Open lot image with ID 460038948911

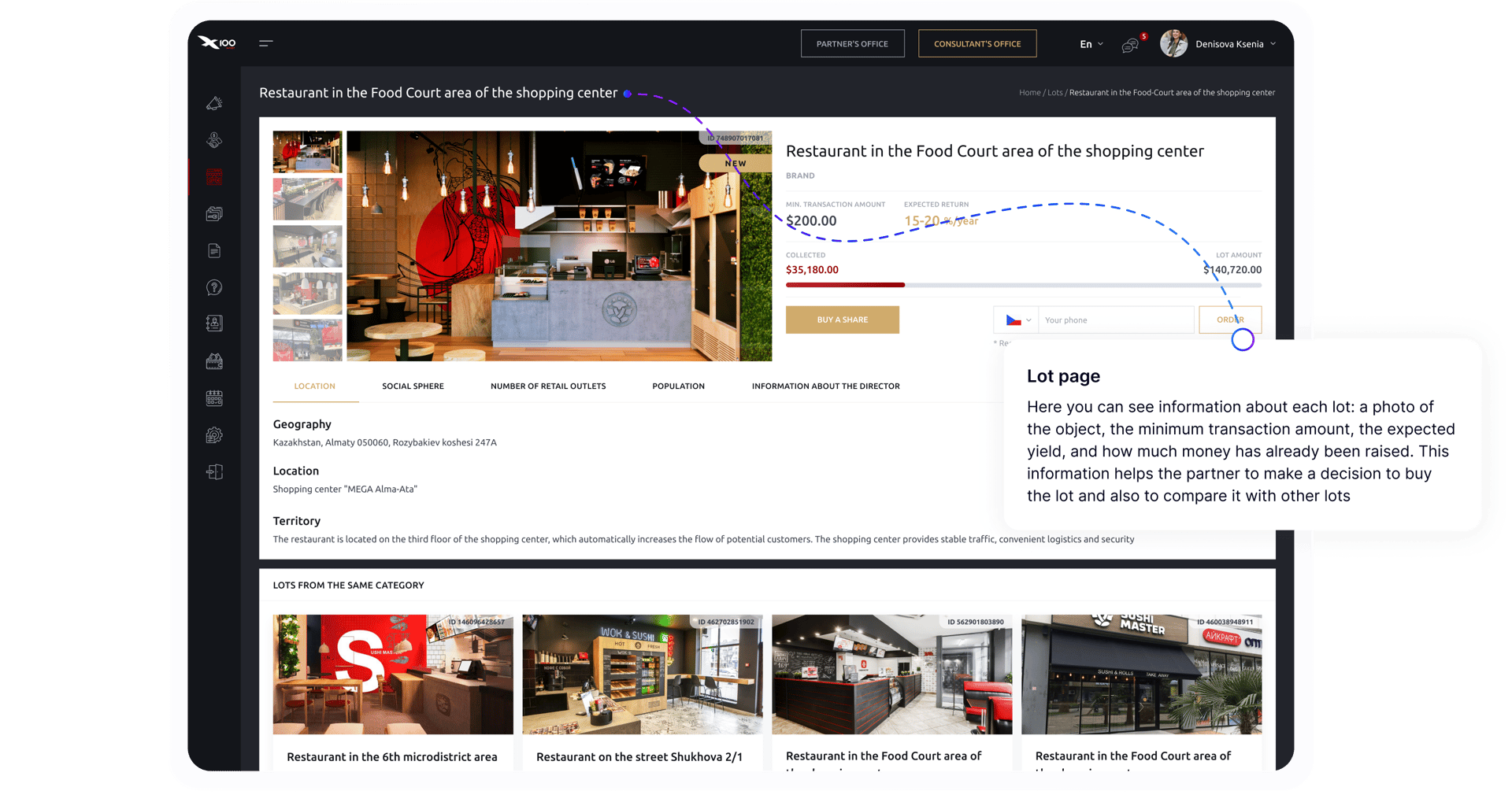tap(1142, 674)
